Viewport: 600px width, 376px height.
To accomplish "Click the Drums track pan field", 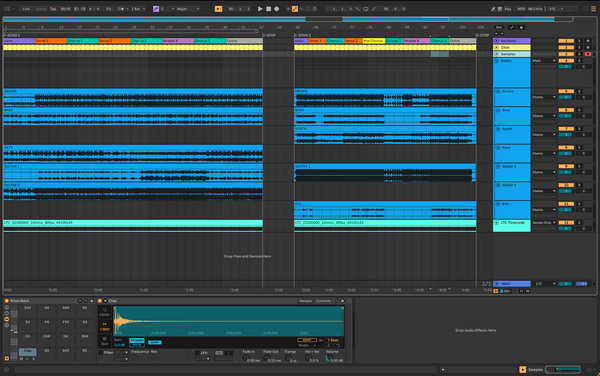I will (x=584, y=97).
